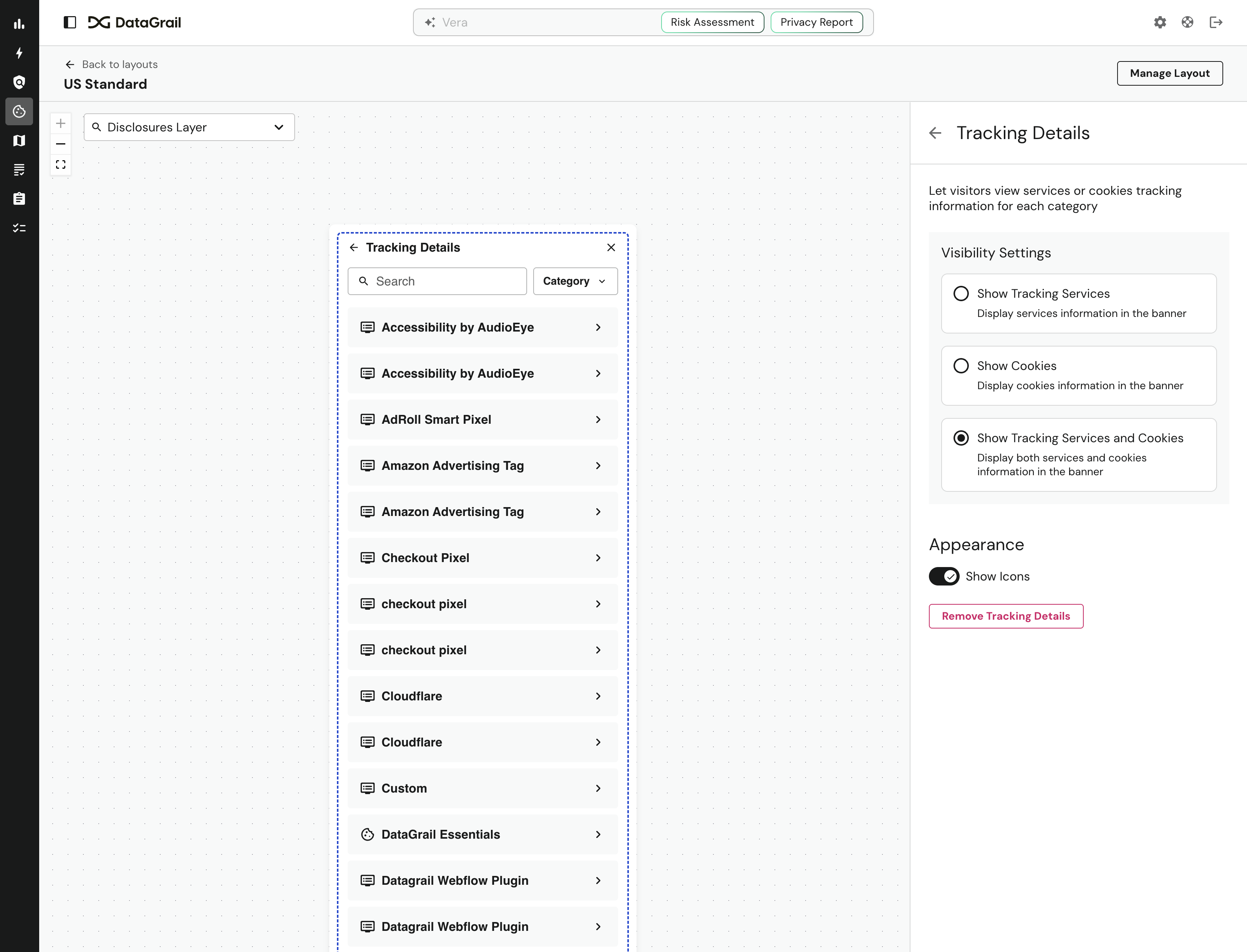Click the help life-ring icon in top bar

1187,22
